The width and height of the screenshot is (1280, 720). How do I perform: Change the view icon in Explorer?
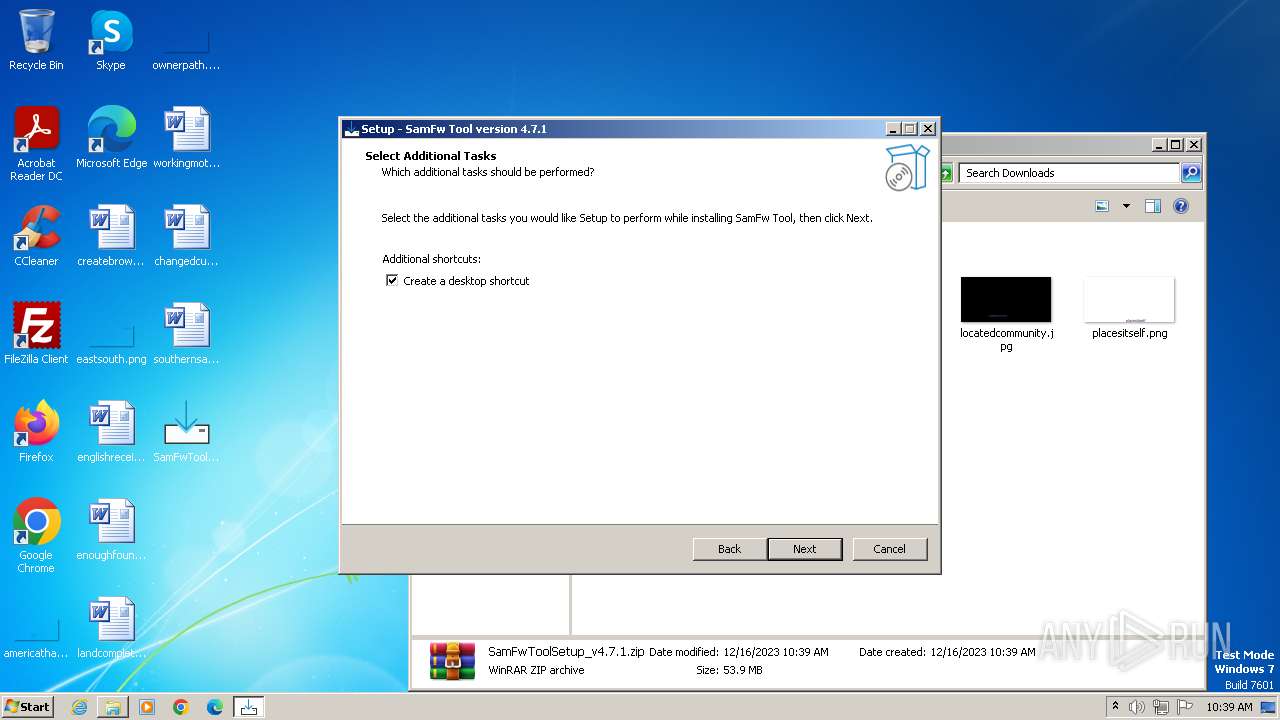(x=1102, y=206)
